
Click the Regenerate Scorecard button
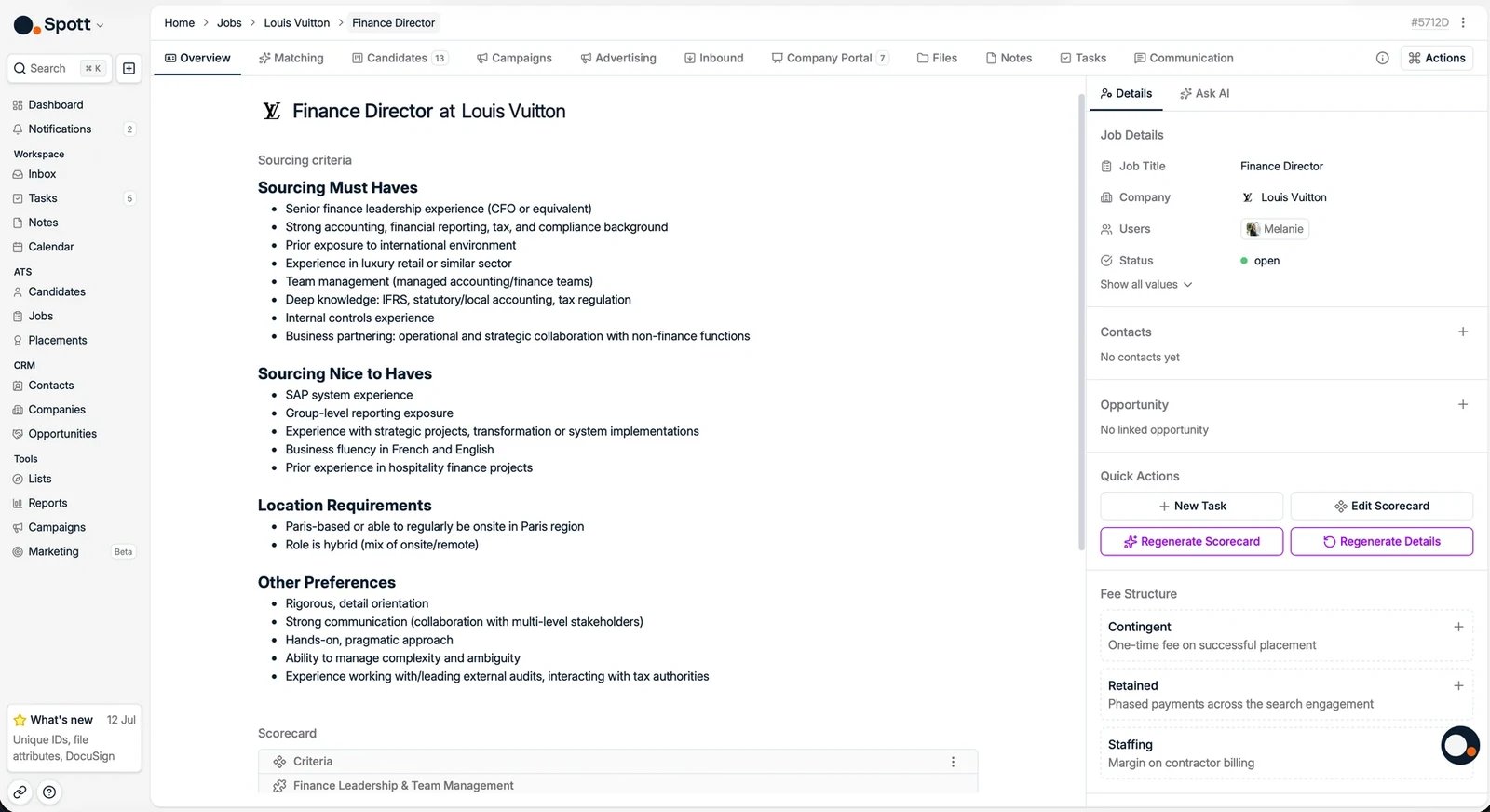(x=1192, y=541)
